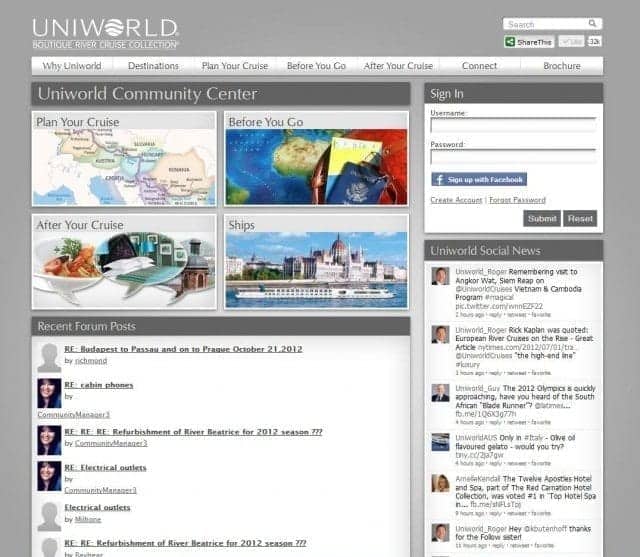Open nytimes.com link in Rick Kaplan tweet
Image resolution: width=640 pixels, height=557 pixels.
tap(526, 347)
